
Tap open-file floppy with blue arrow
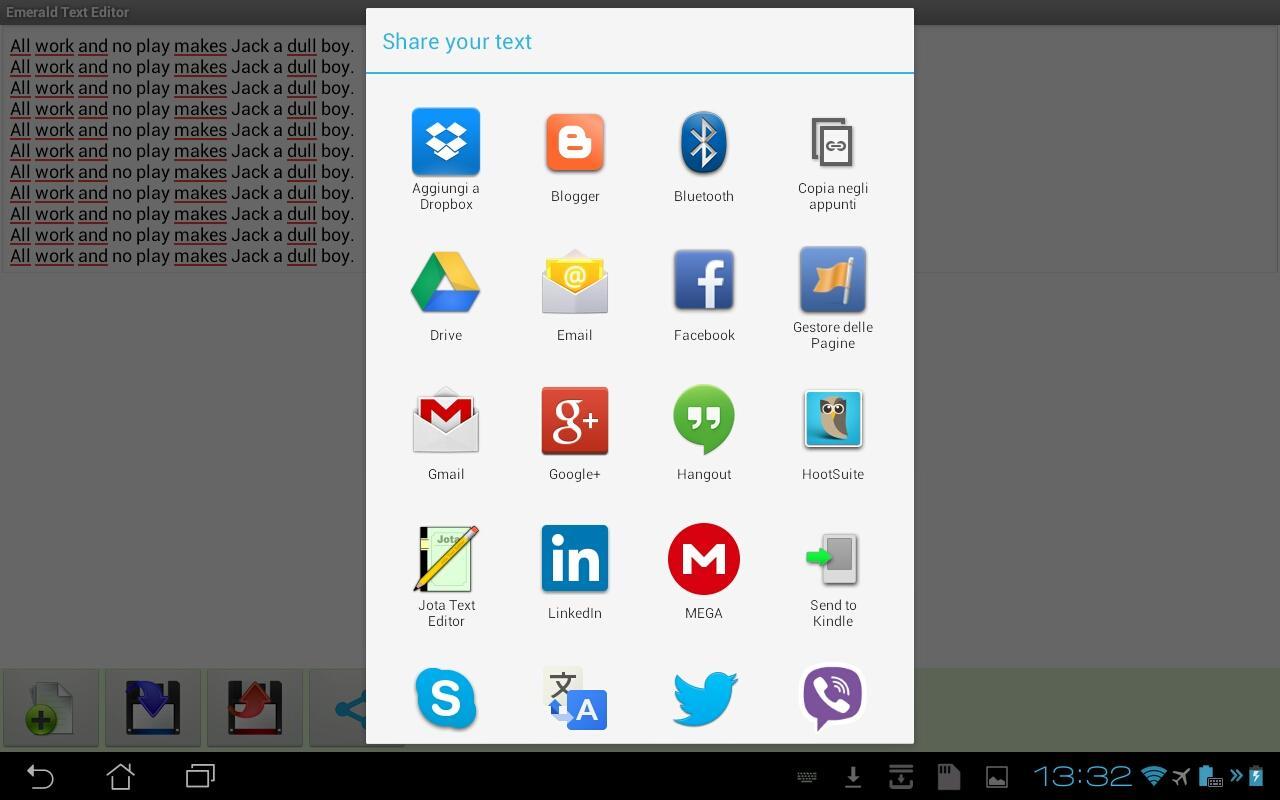tap(153, 708)
